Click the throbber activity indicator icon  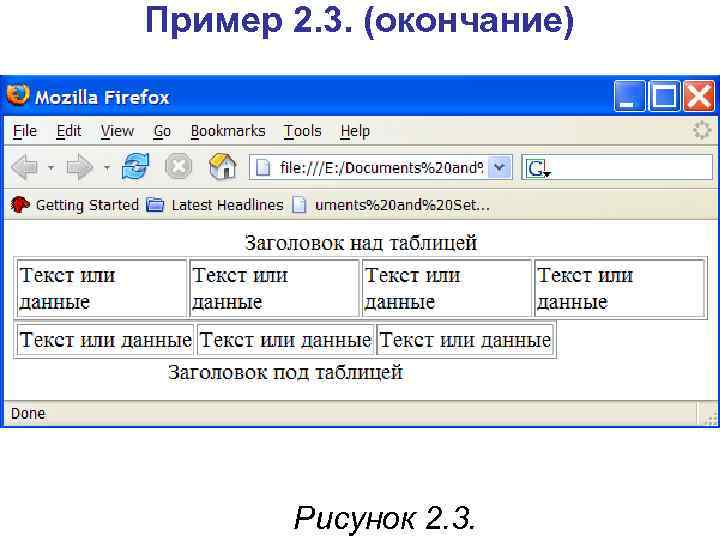coord(702,130)
